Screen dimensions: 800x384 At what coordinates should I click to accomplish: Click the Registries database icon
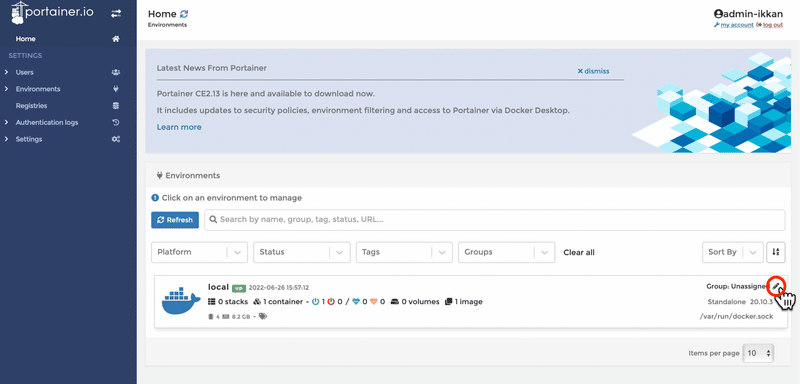116,106
